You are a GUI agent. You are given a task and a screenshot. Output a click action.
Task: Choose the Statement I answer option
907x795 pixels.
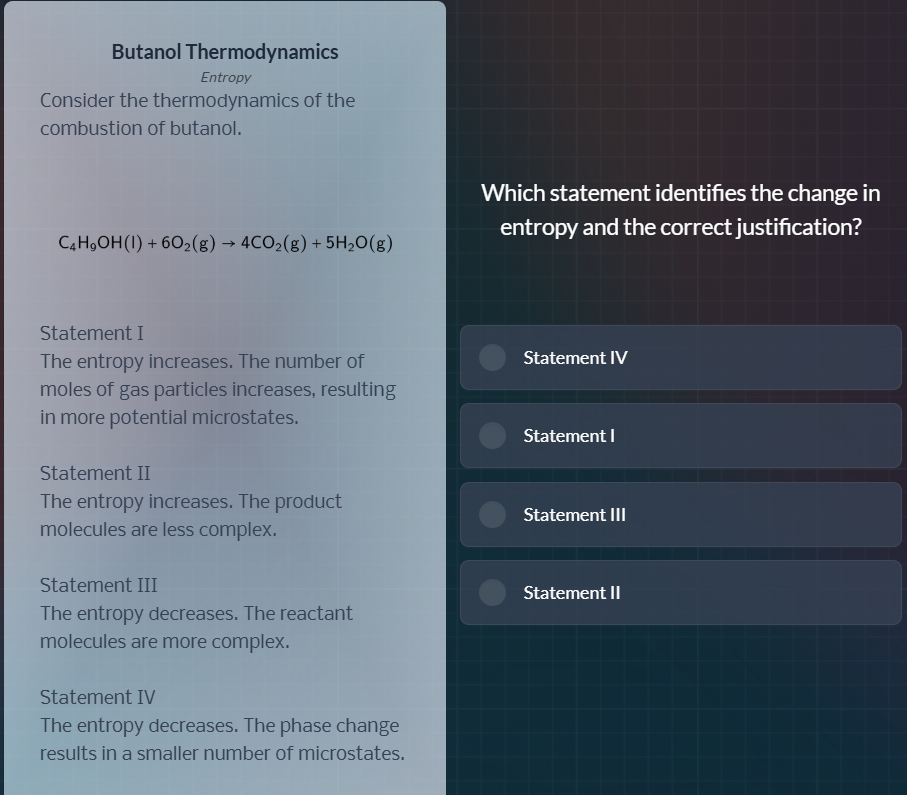point(680,435)
